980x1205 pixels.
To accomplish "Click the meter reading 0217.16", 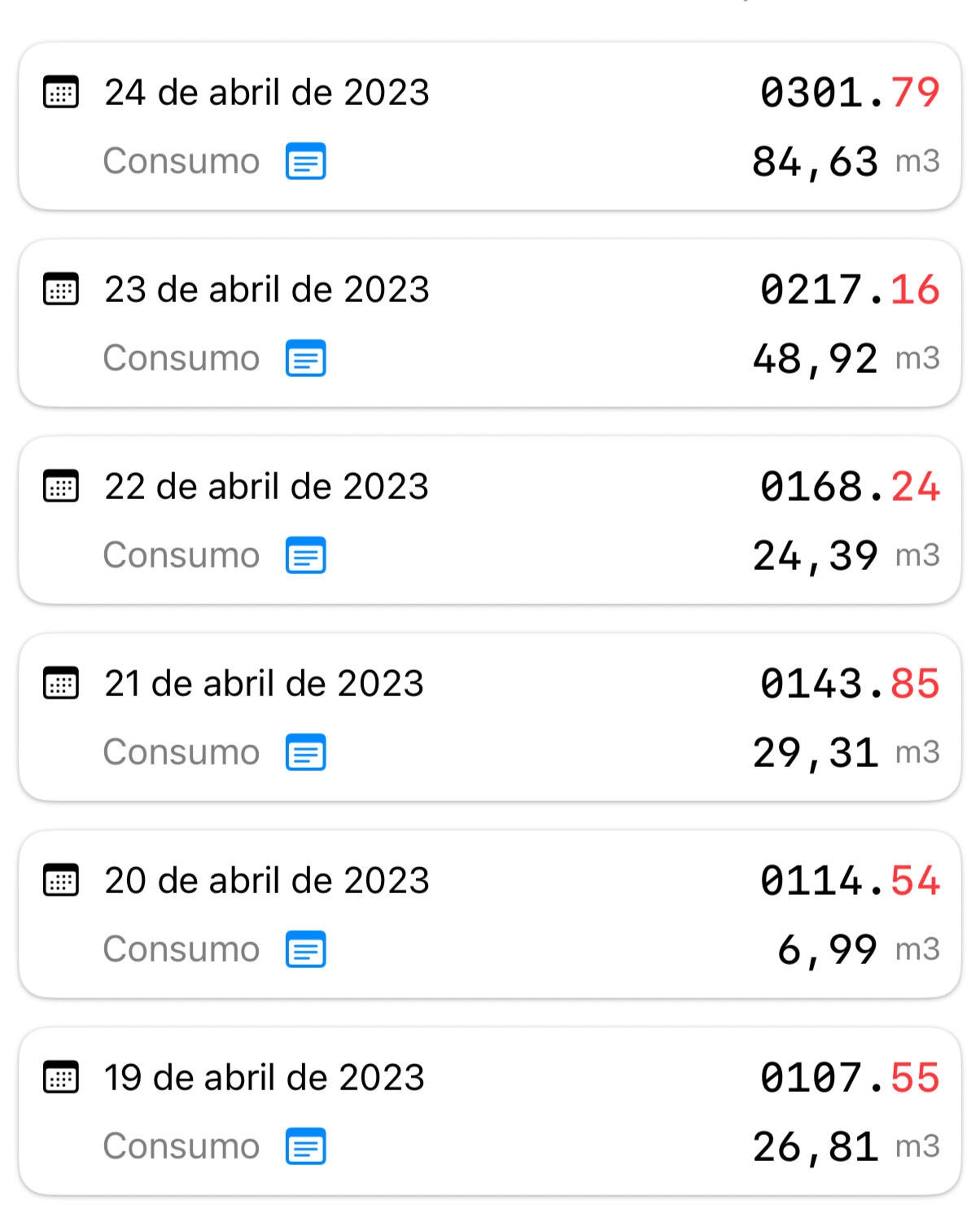I will tap(849, 289).
